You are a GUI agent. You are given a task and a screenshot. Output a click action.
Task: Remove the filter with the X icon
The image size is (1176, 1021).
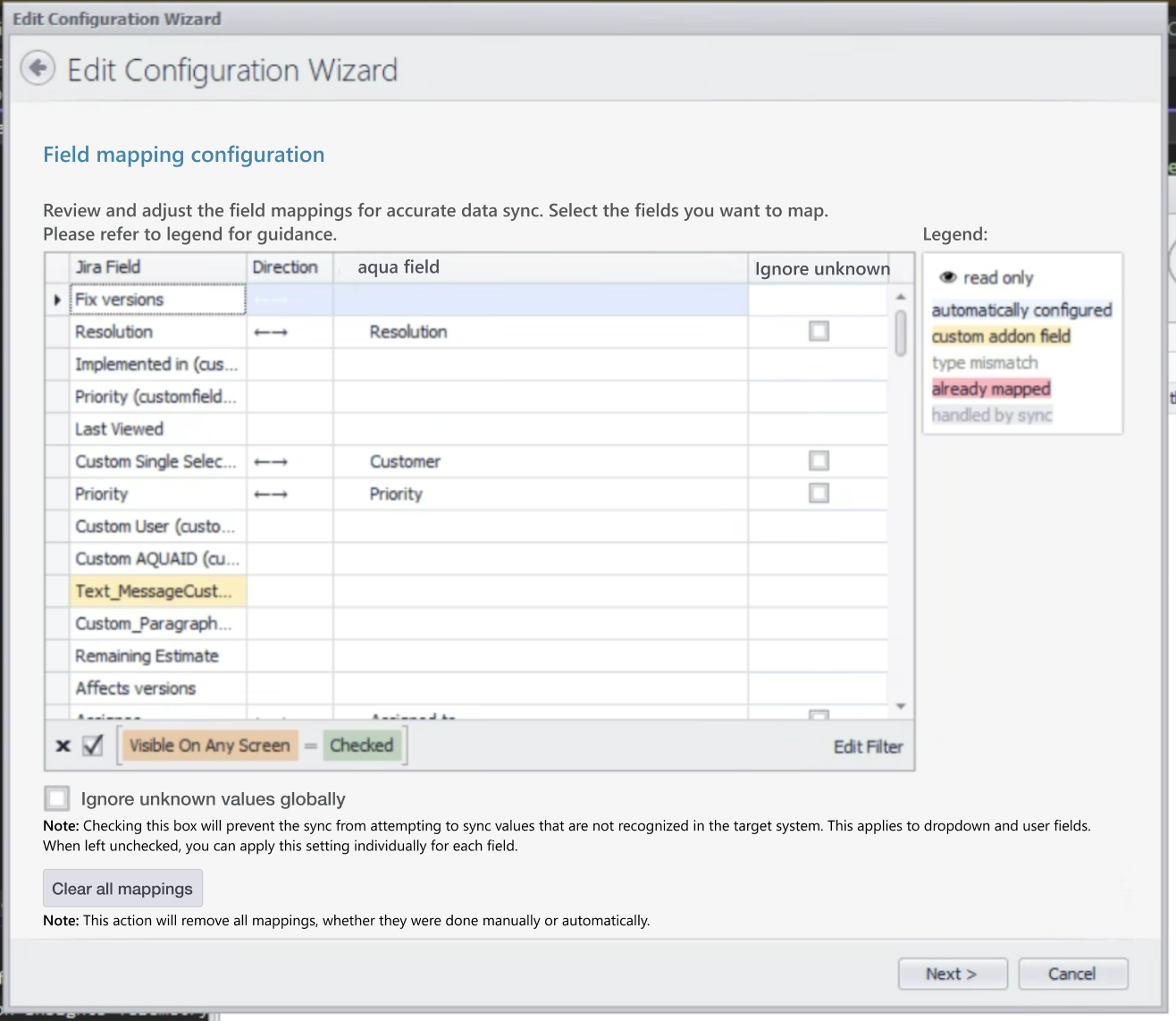coord(63,746)
